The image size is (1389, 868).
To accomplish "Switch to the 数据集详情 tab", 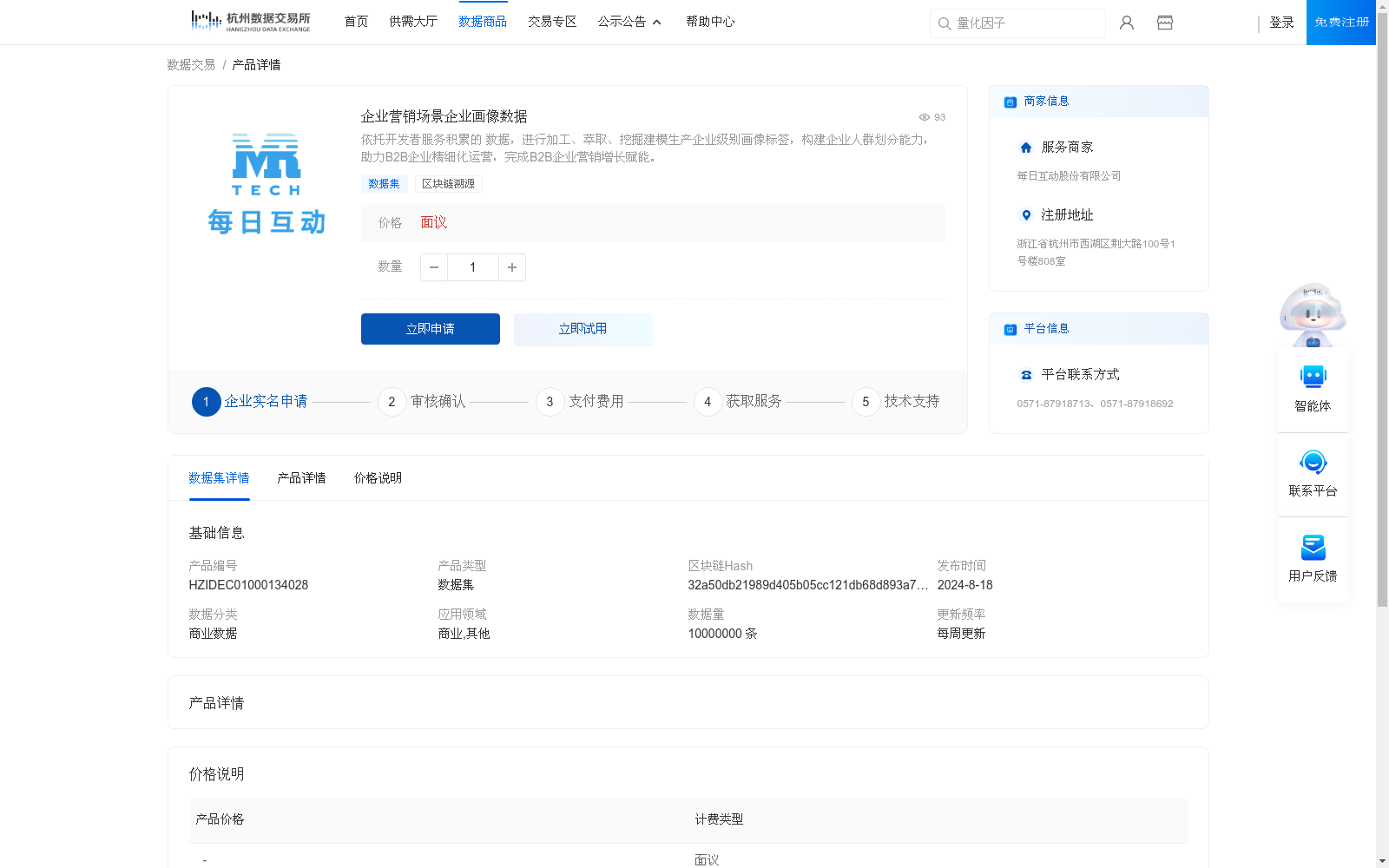I will click(x=219, y=478).
